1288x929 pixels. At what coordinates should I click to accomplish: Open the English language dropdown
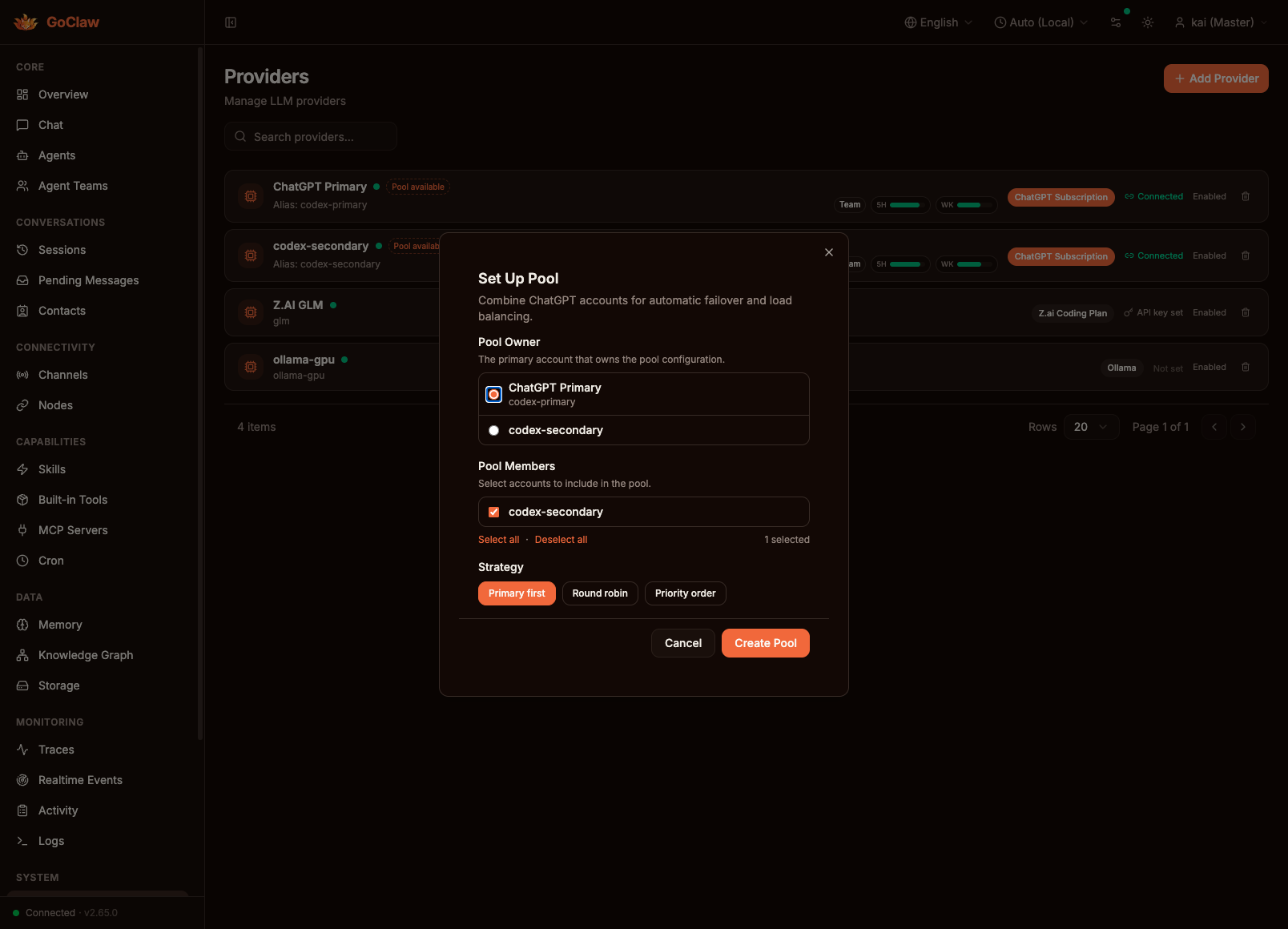coord(938,22)
